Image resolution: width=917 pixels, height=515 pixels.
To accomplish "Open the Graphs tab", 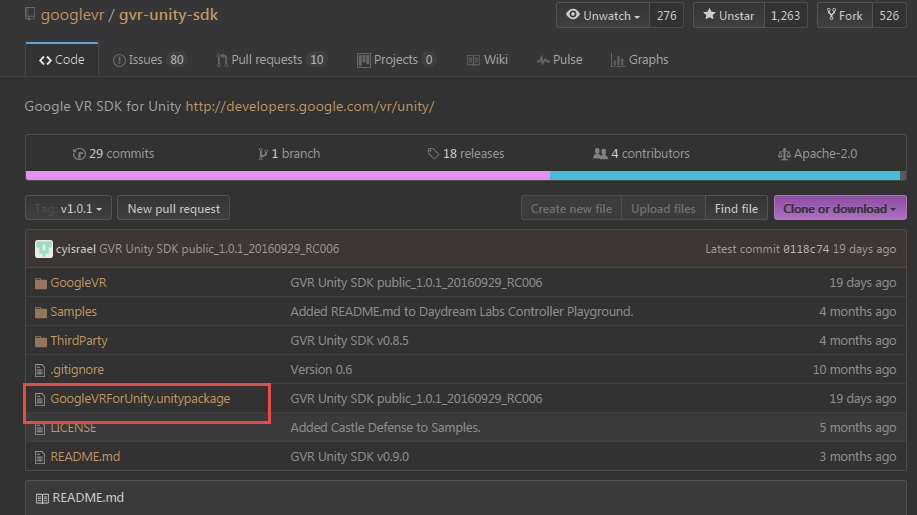I will pyautogui.click(x=640, y=60).
